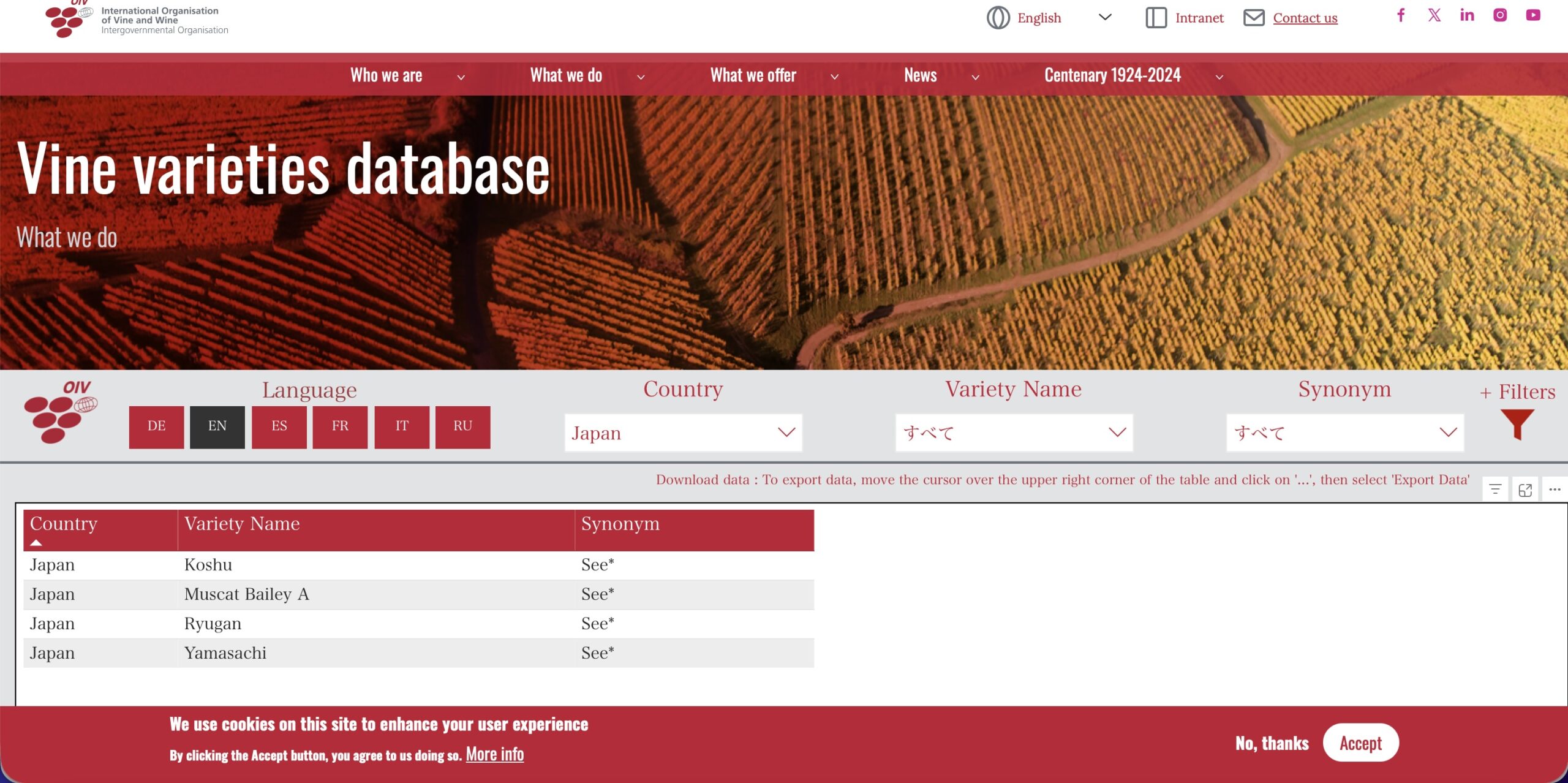Open the Synonym dropdown

[1344, 433]
